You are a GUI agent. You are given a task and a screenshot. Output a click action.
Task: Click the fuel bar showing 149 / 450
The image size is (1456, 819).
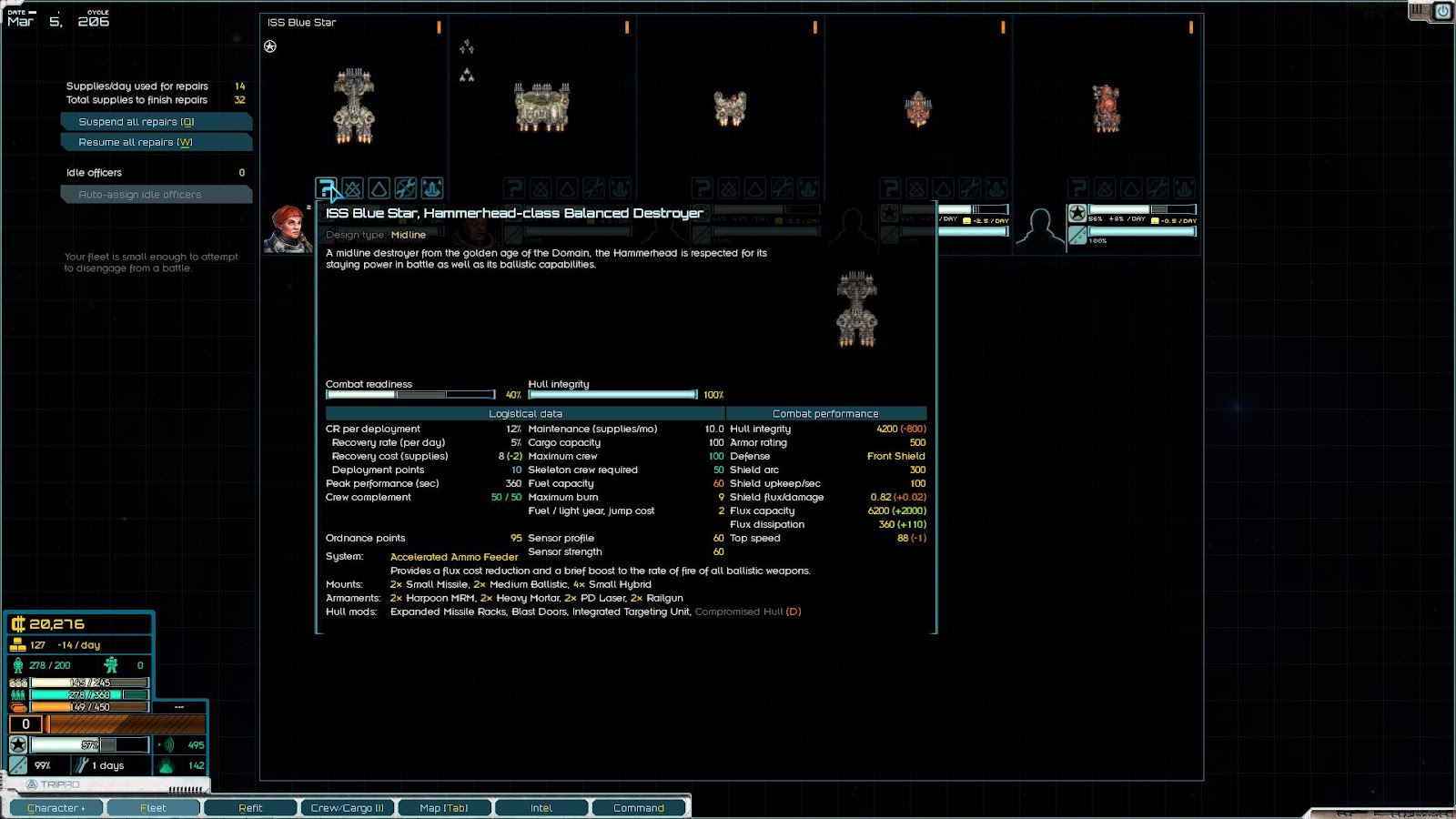(x=89, y=707)
